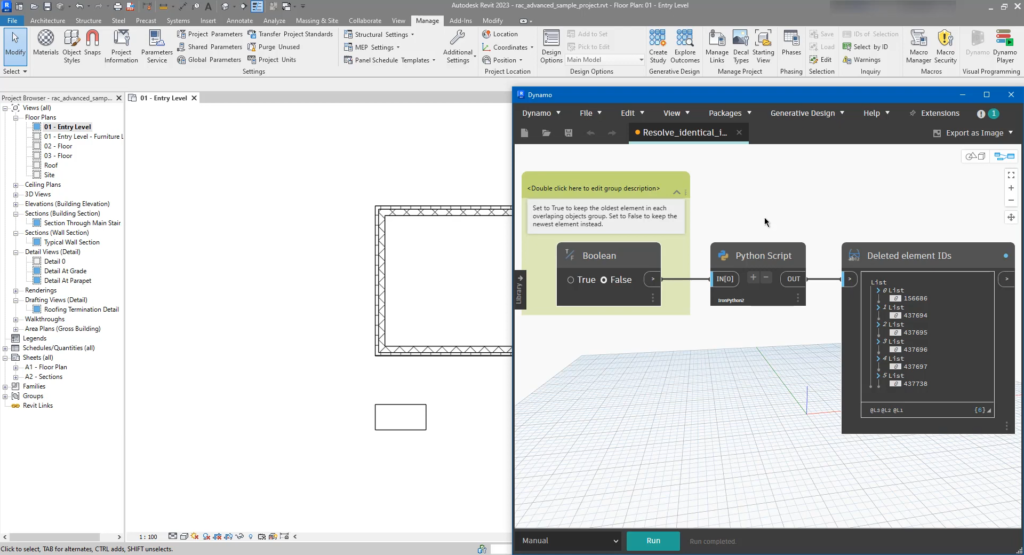The image size is (1024, 555).
Task: Add an input port on Python Script node
Action: coord(753,278)
